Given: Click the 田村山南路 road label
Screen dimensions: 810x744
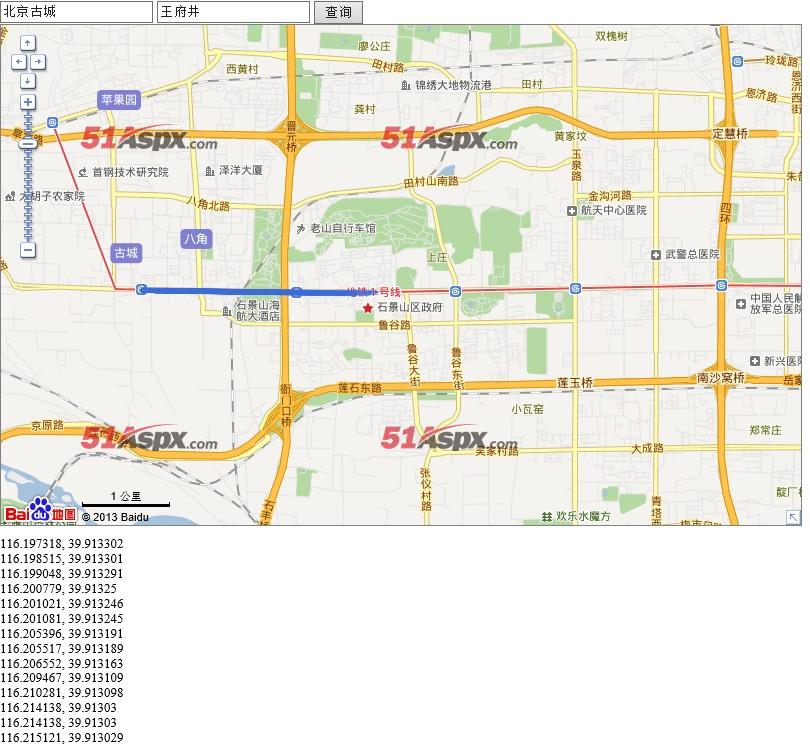Looking at the screenshot, I should pos(431,181).
